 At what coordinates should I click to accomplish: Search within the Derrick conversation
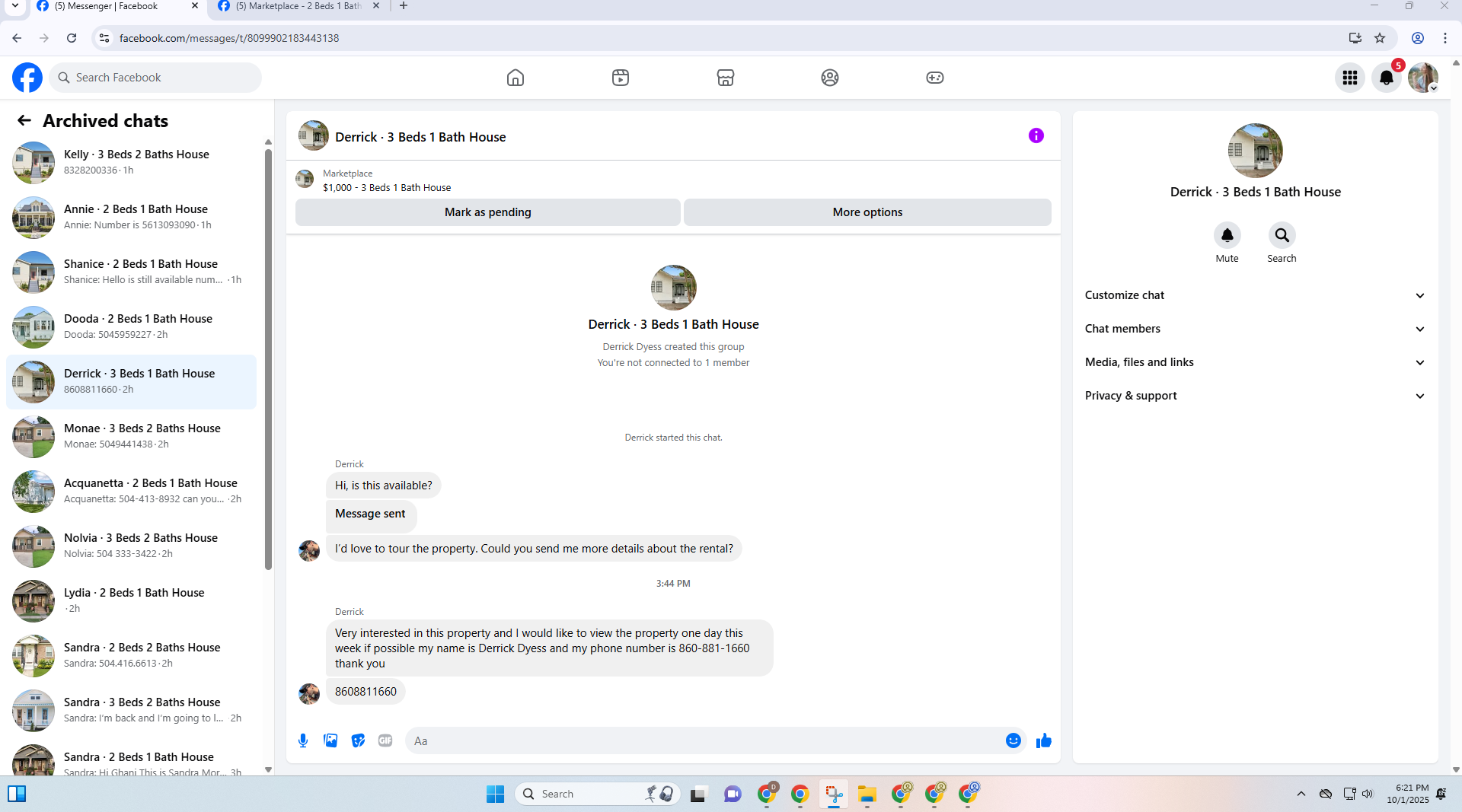pos(1282,236)
